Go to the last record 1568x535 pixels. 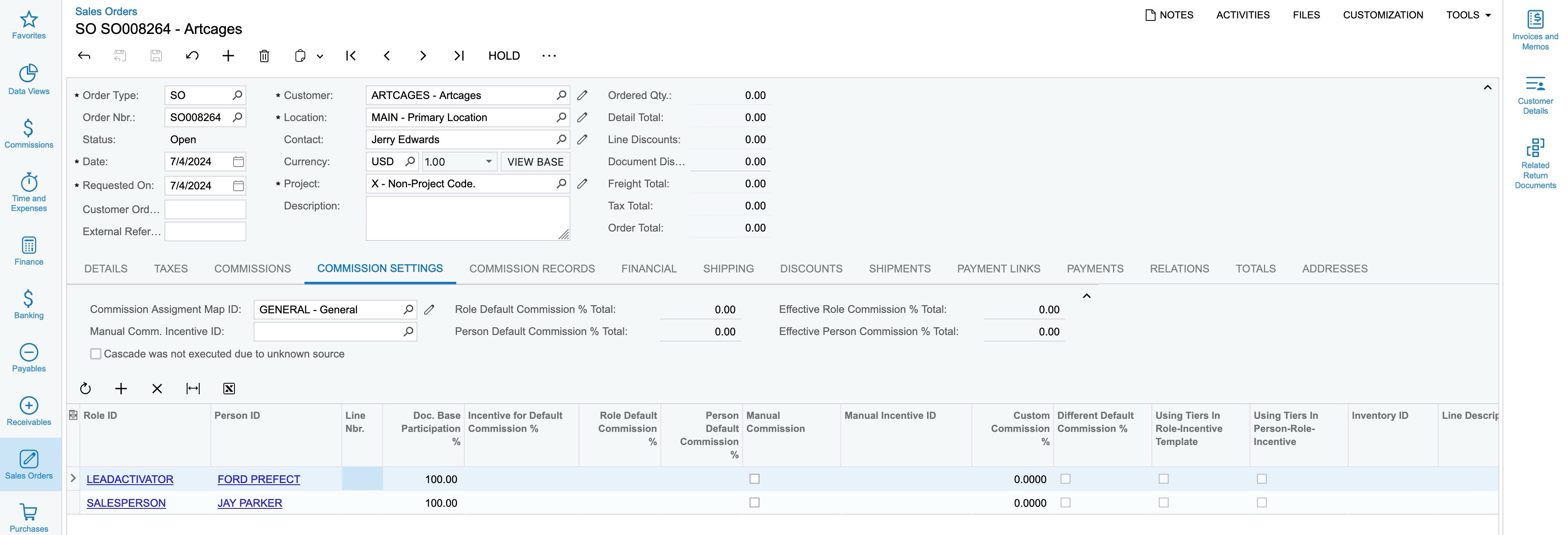tap(459, 56)
